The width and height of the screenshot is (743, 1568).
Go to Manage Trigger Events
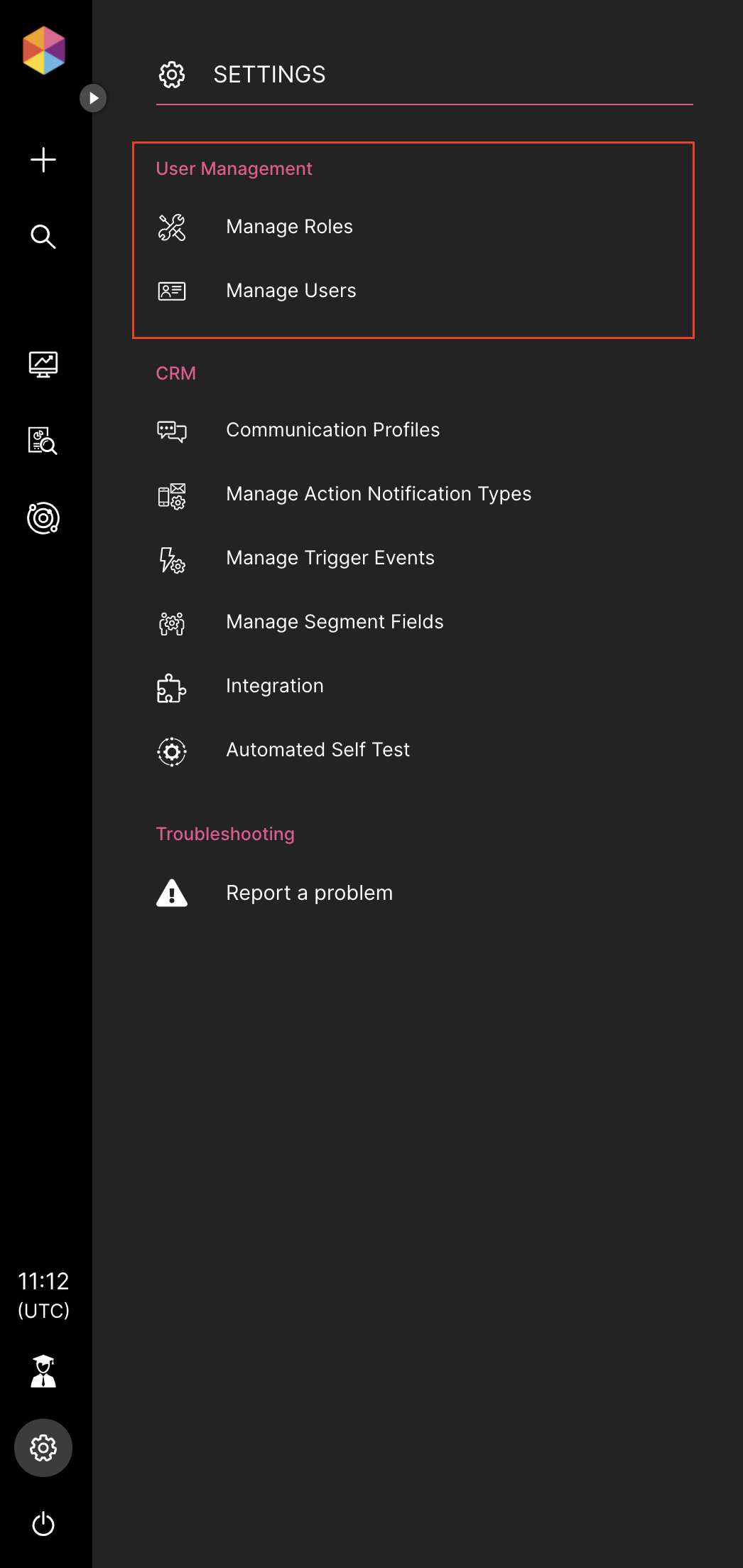(330, 558)
